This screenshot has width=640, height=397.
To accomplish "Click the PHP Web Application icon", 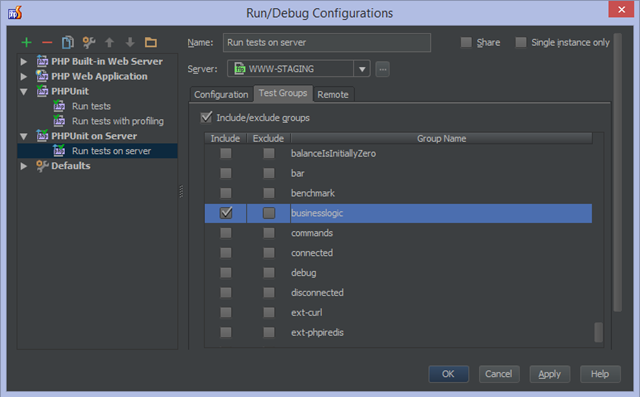I will (42, 76).
